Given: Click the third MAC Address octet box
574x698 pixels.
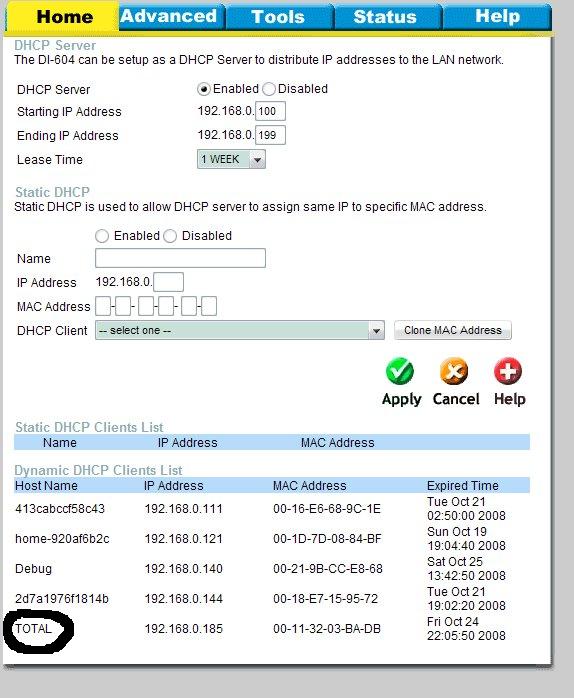Looking at the screenshot, I should [146, 306].
